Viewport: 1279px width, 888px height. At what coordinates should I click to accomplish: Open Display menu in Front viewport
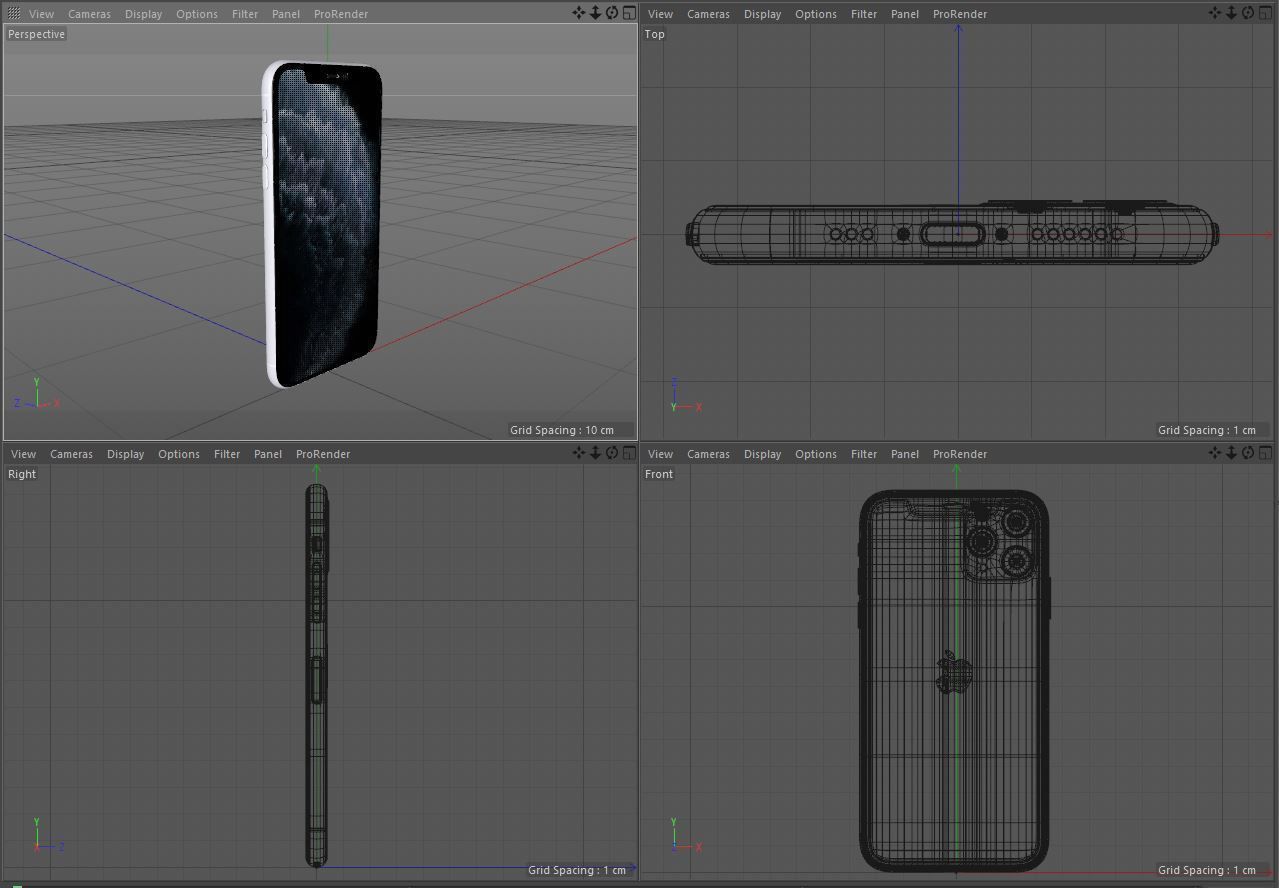[762, 454]
